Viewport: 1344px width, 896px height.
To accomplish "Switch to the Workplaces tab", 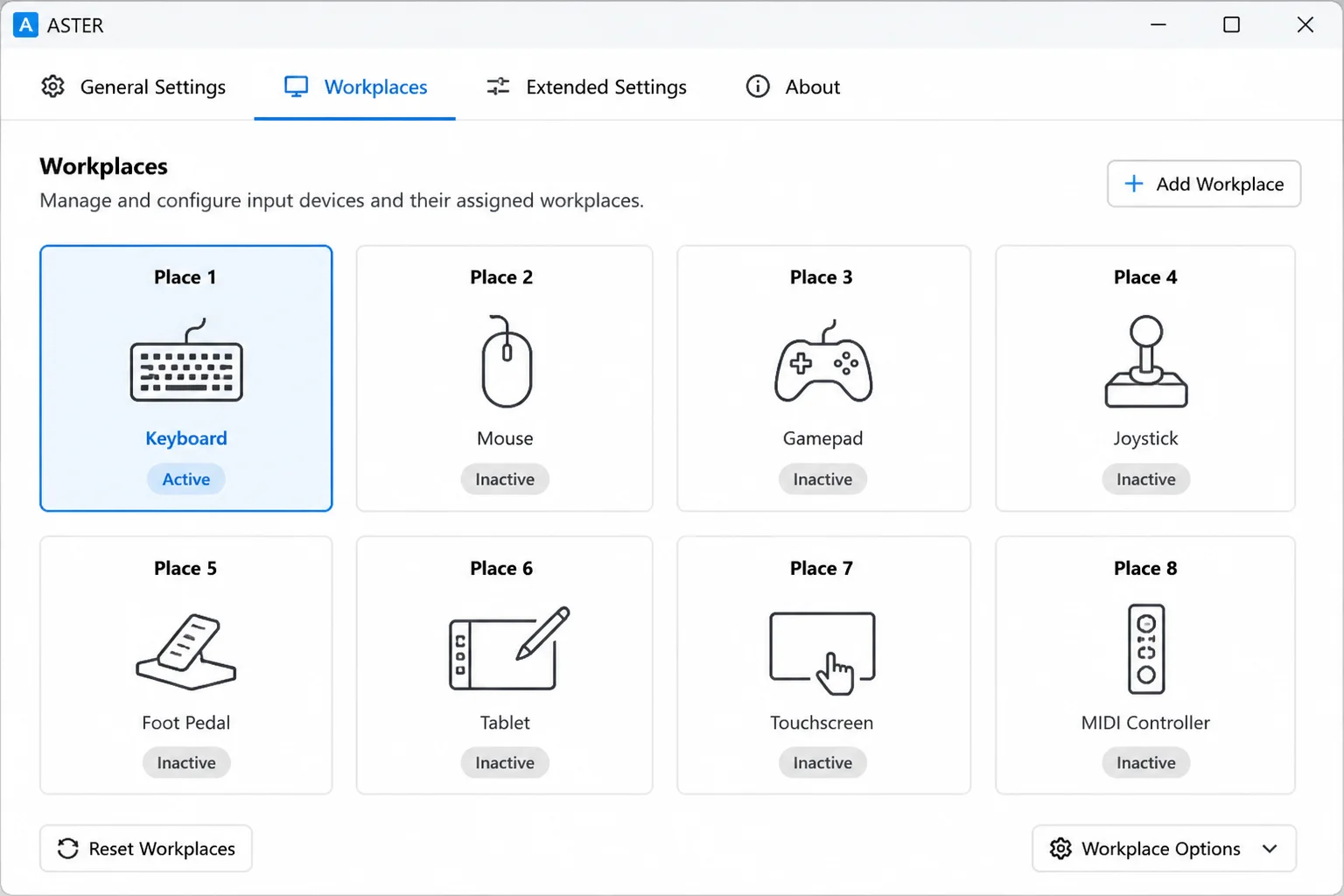I will [x=355, y=87].
